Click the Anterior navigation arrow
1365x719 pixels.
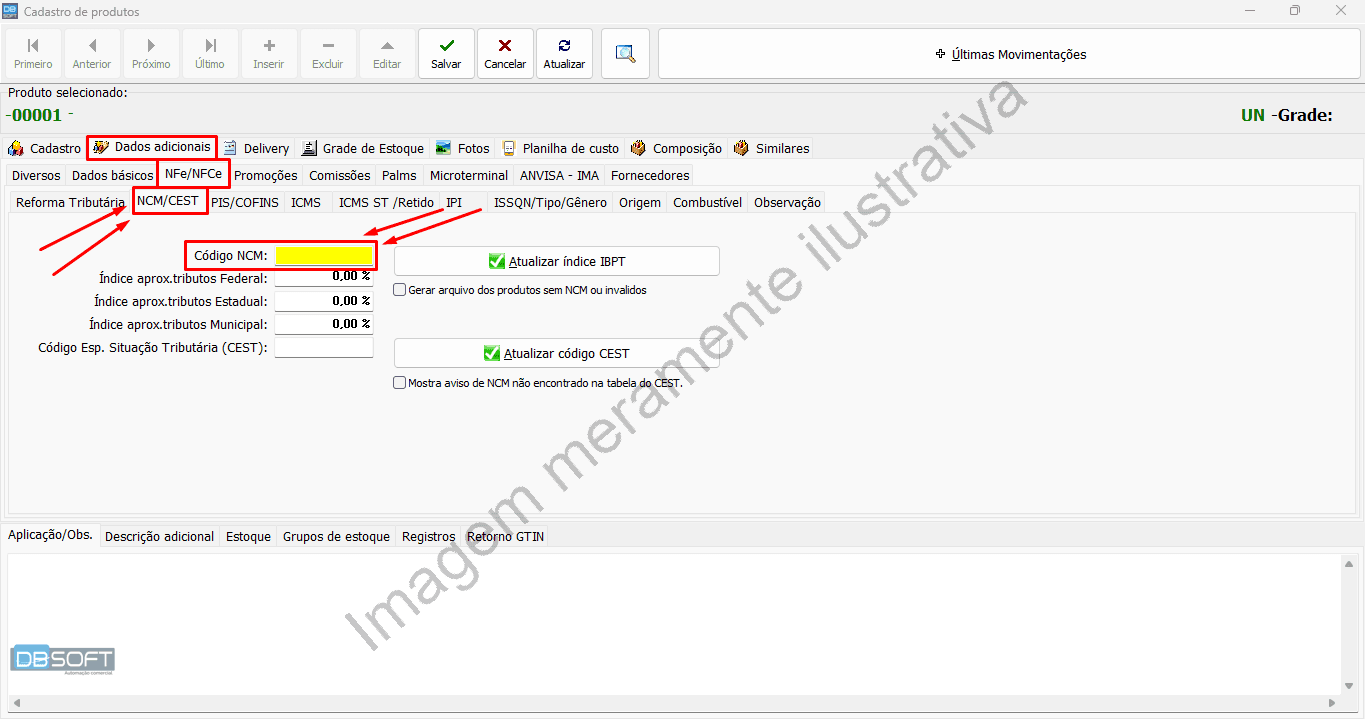coord(92,54)
